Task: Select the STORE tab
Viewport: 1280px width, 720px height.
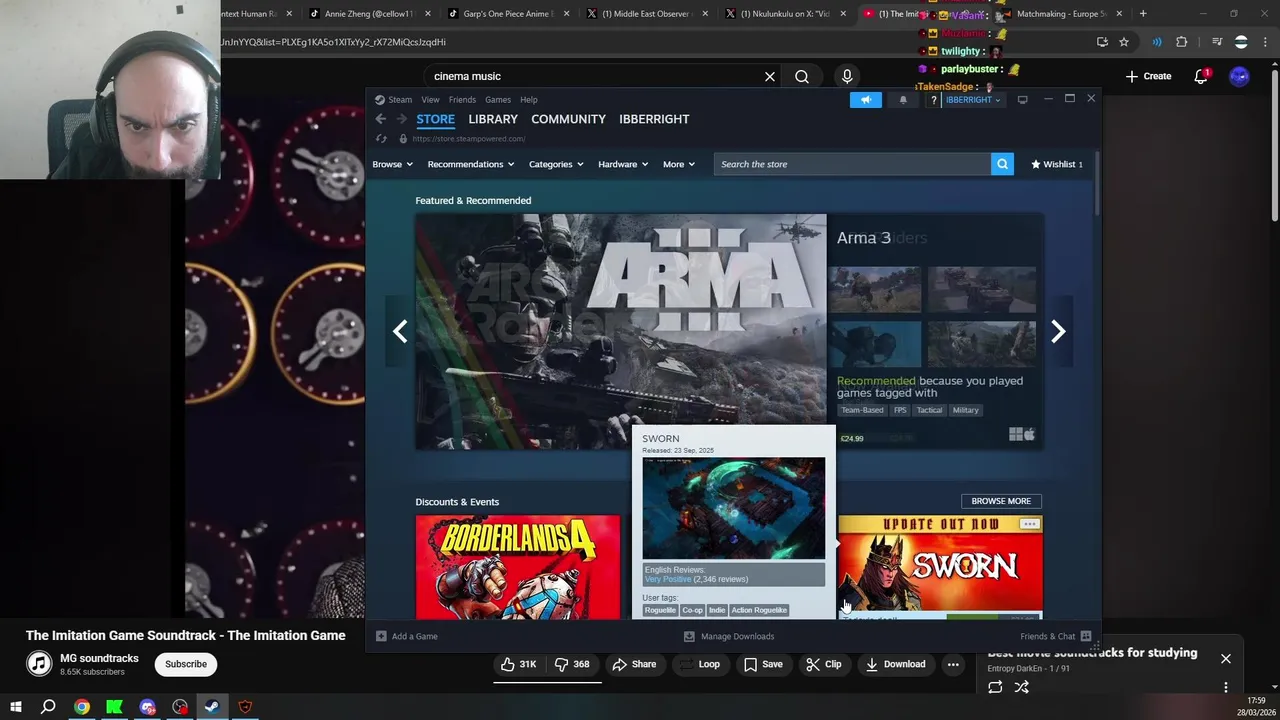Action: coord(435,119)
